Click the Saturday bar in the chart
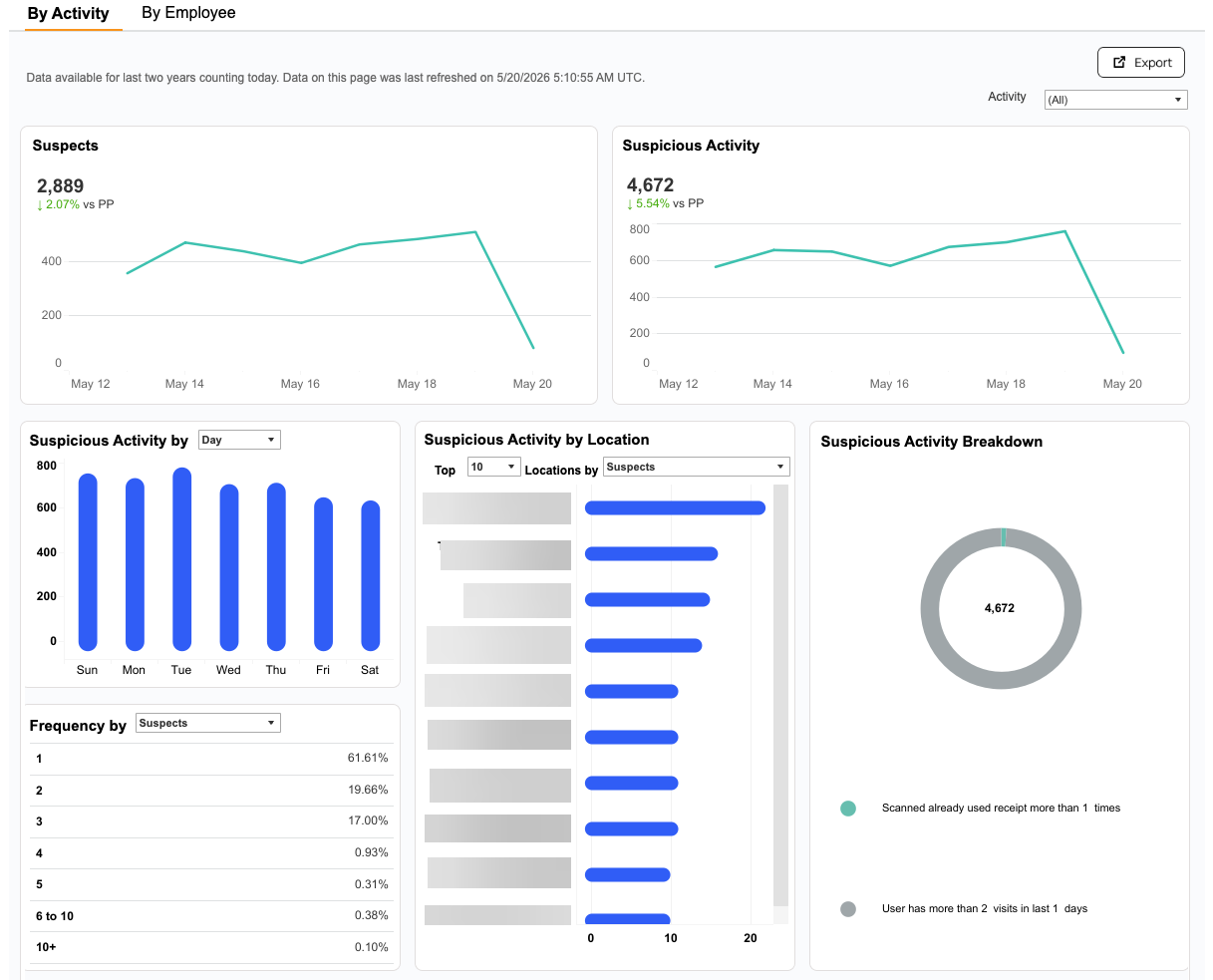 pyautogui.click(x=370, y=576)
